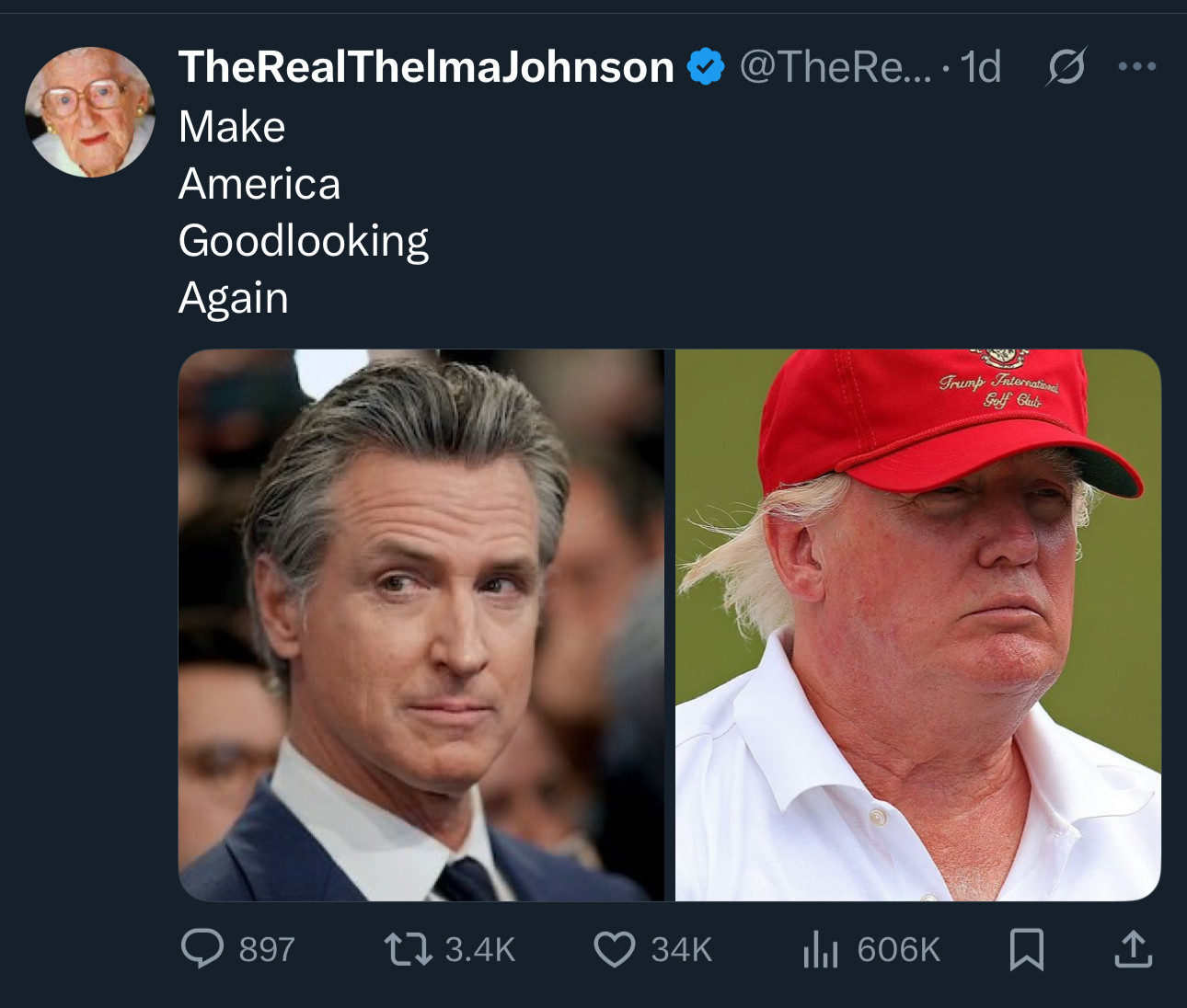Open the view analytics bar chart icon

point(821,949)
